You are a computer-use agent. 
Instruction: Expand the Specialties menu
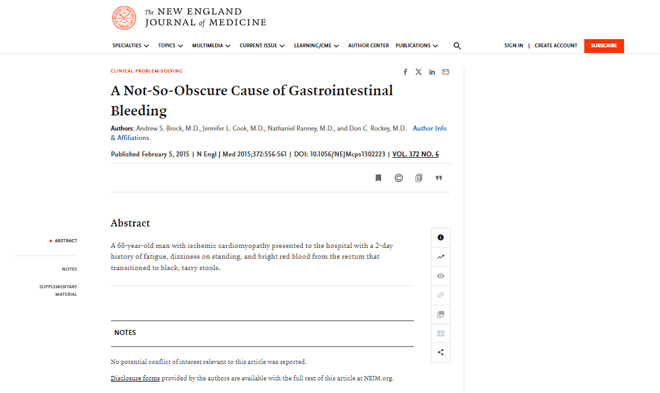click(130, 45)
